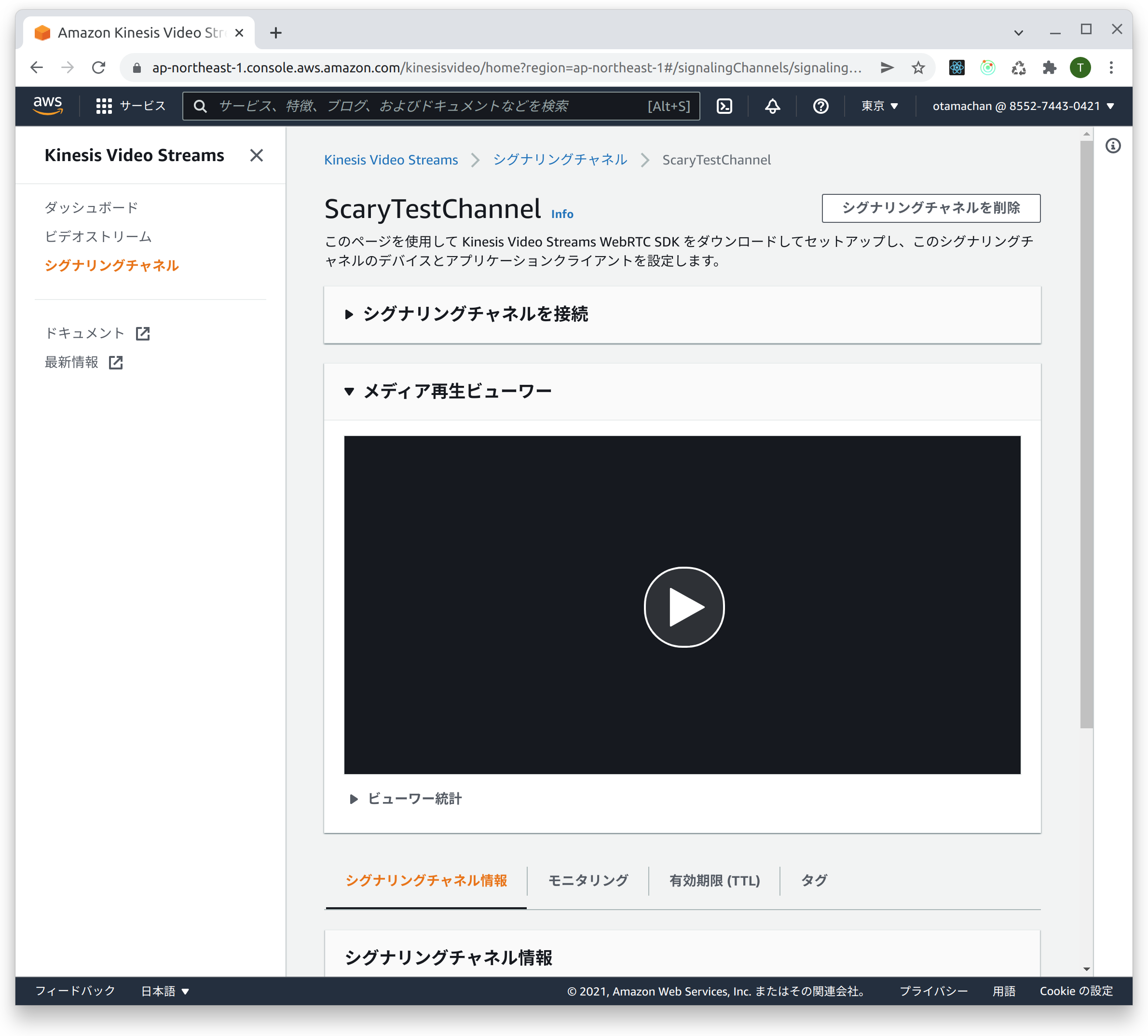Open the Chrome three-dot menu
This screenshot has width=1148, height=1036.
(1110, 68)
